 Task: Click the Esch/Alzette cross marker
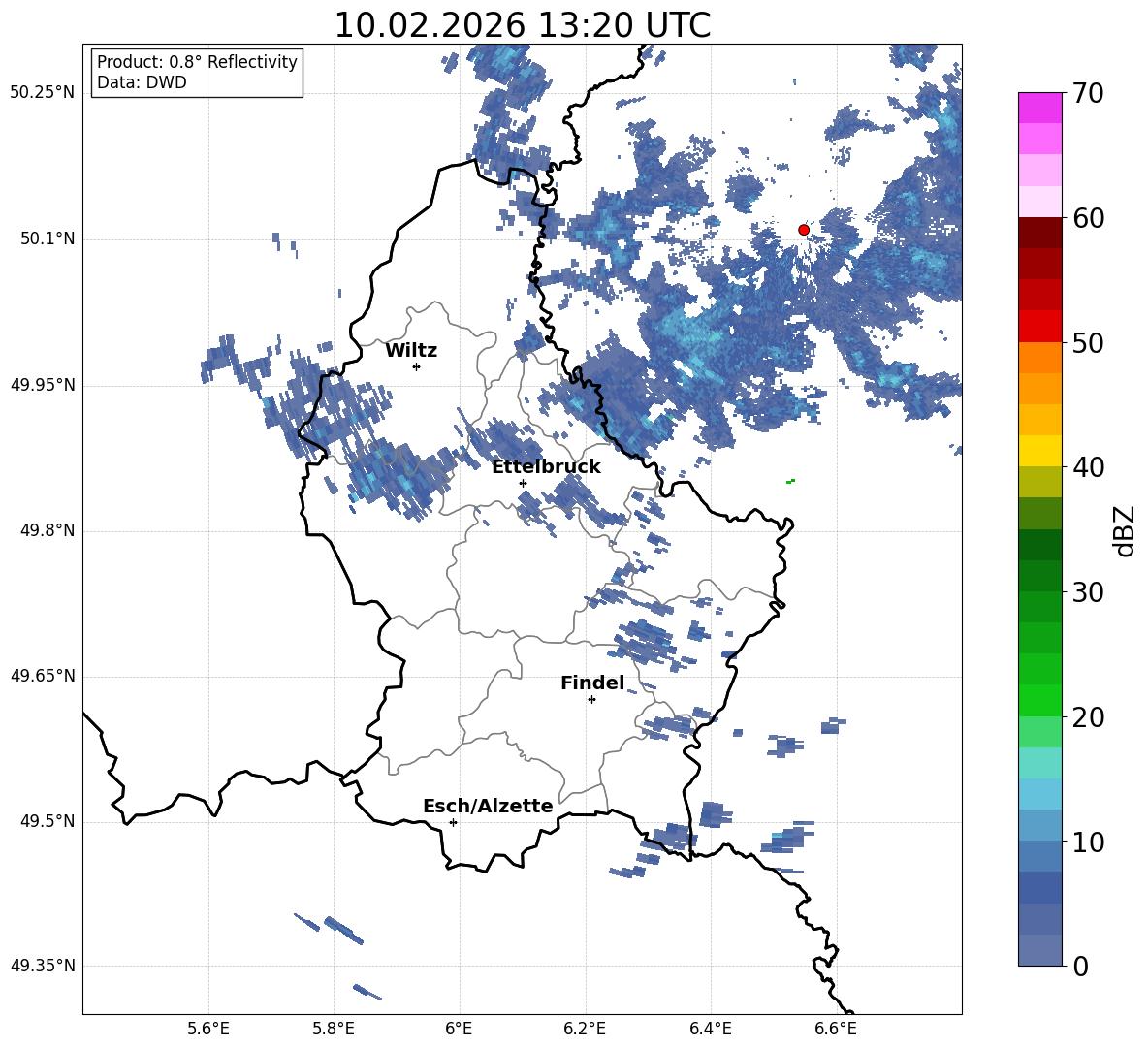(453, 822)
